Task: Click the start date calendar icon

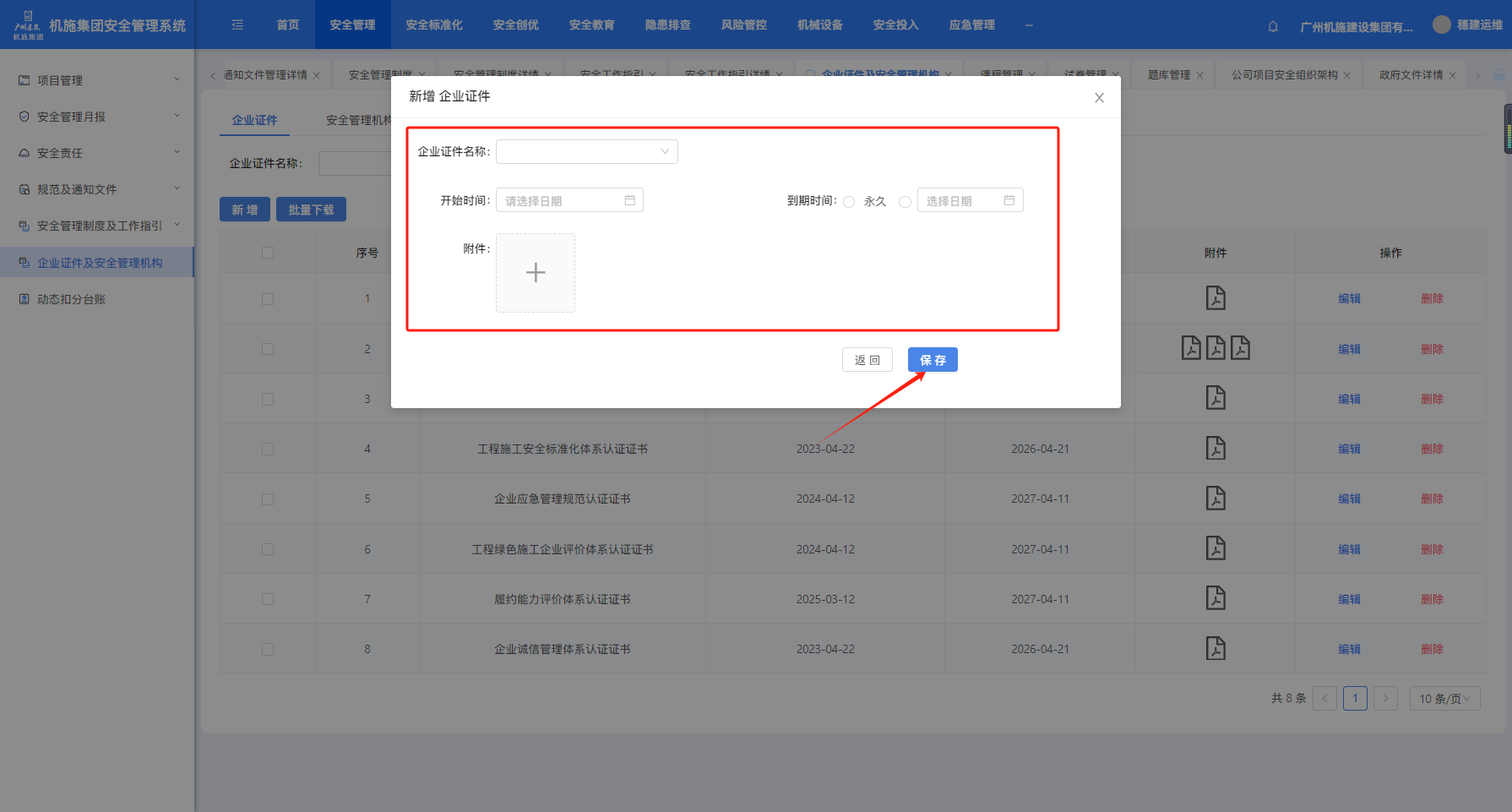Action: tap(629, 200)
